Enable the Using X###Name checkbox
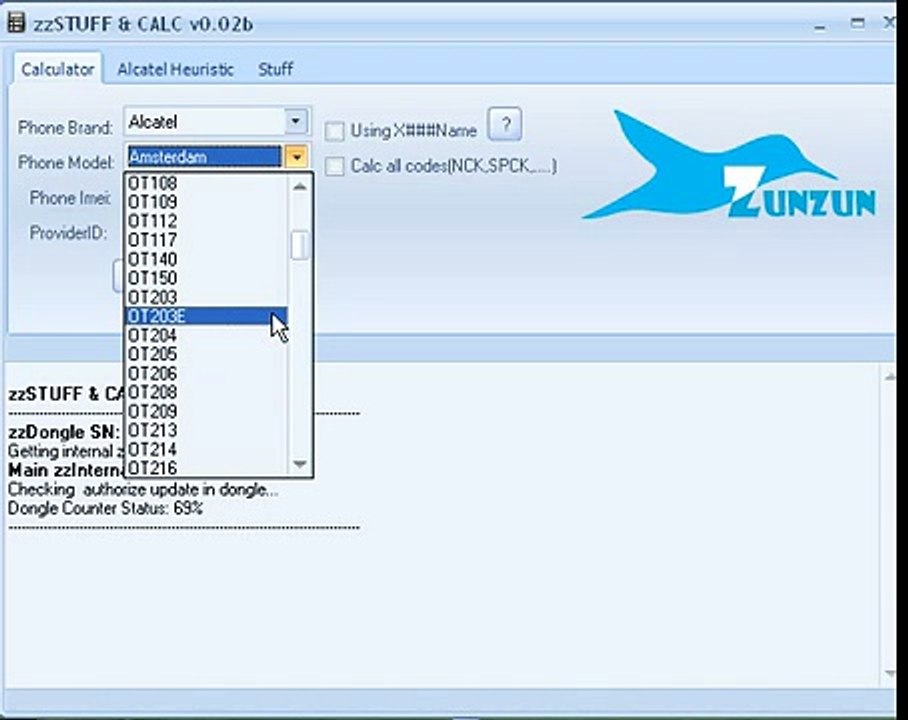This screenshot has width=908, height=720. tap(334, 131)
